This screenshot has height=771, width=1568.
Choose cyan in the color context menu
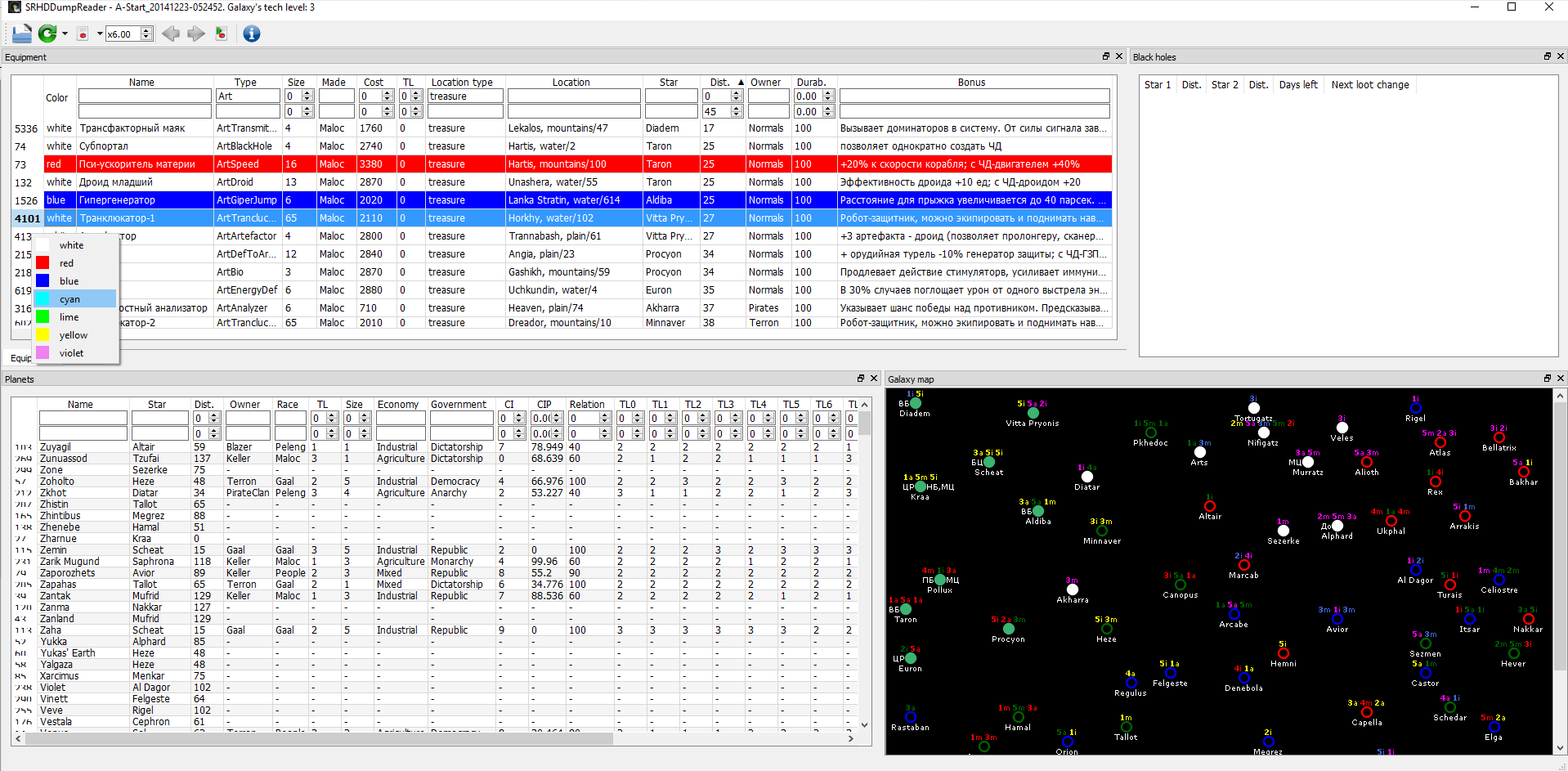click(x=75, y=299)
